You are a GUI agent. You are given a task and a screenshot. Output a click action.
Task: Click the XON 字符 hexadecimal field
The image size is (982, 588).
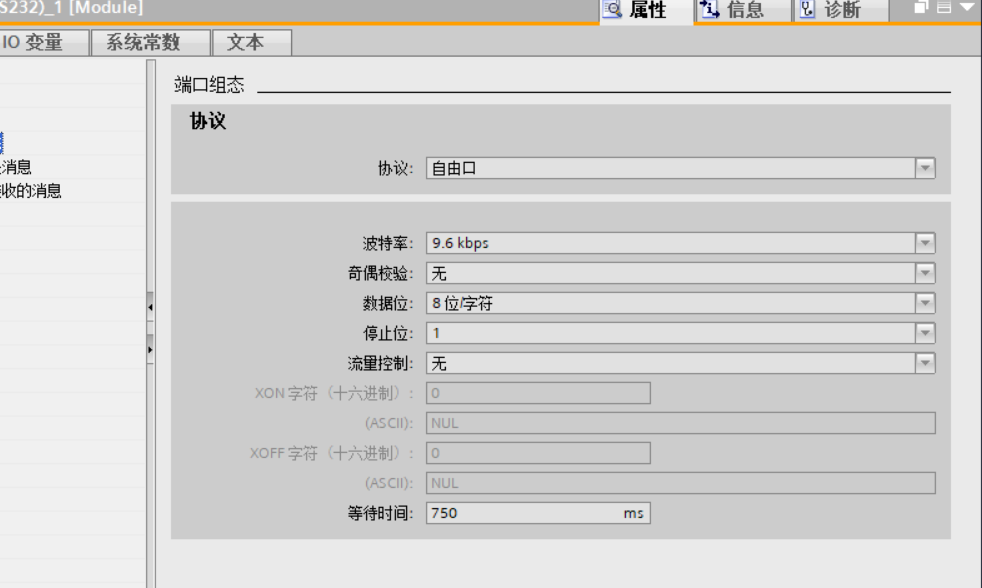538,393
